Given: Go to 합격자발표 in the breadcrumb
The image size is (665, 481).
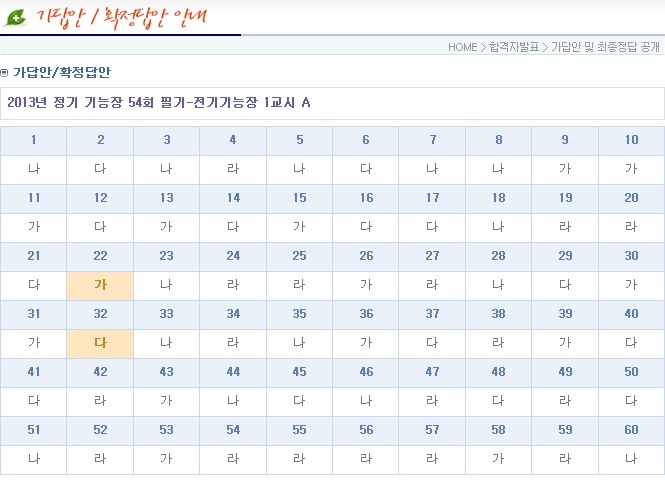Looking at the screenshot, I should [x=514, y=47].
